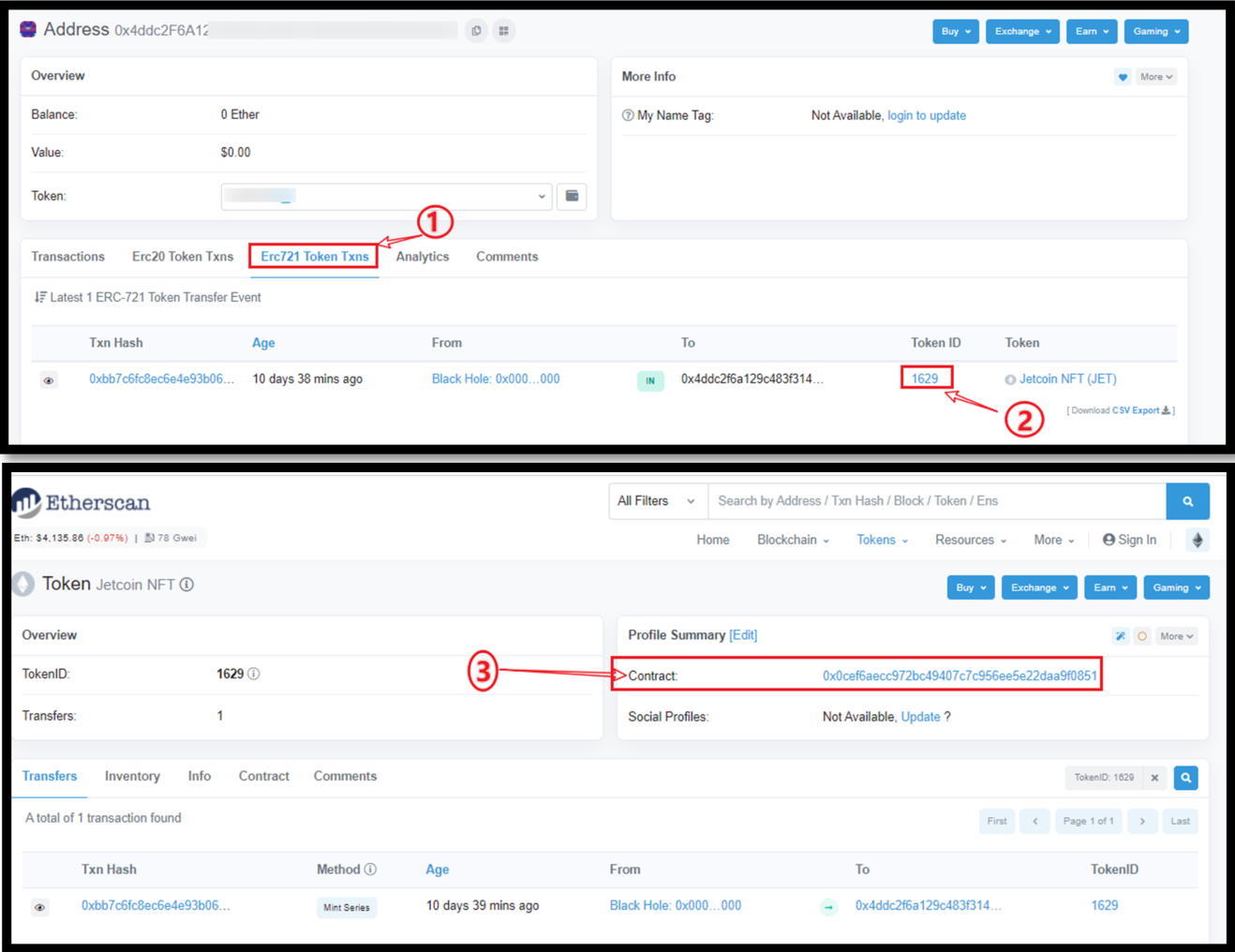Expand the All Filters dropdown
The height and width of the screenshot is (952, 1235).
coord(657,501)
